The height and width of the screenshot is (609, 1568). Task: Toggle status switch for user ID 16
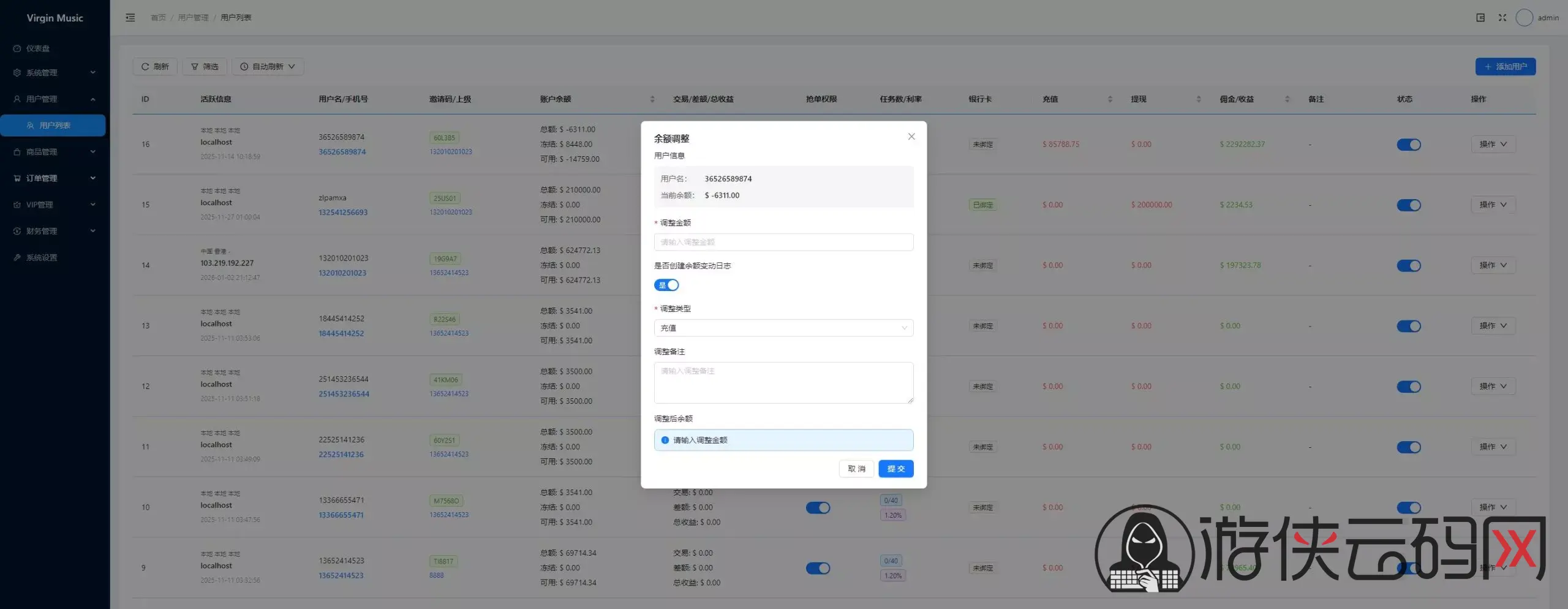[1408, 145]
